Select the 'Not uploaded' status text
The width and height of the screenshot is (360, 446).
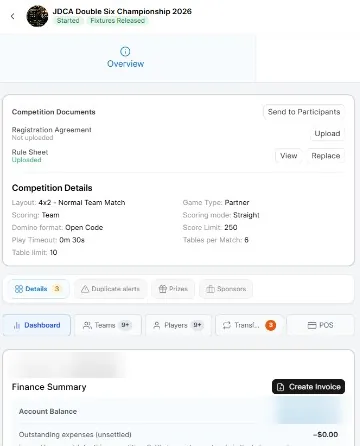click(32, 138)
